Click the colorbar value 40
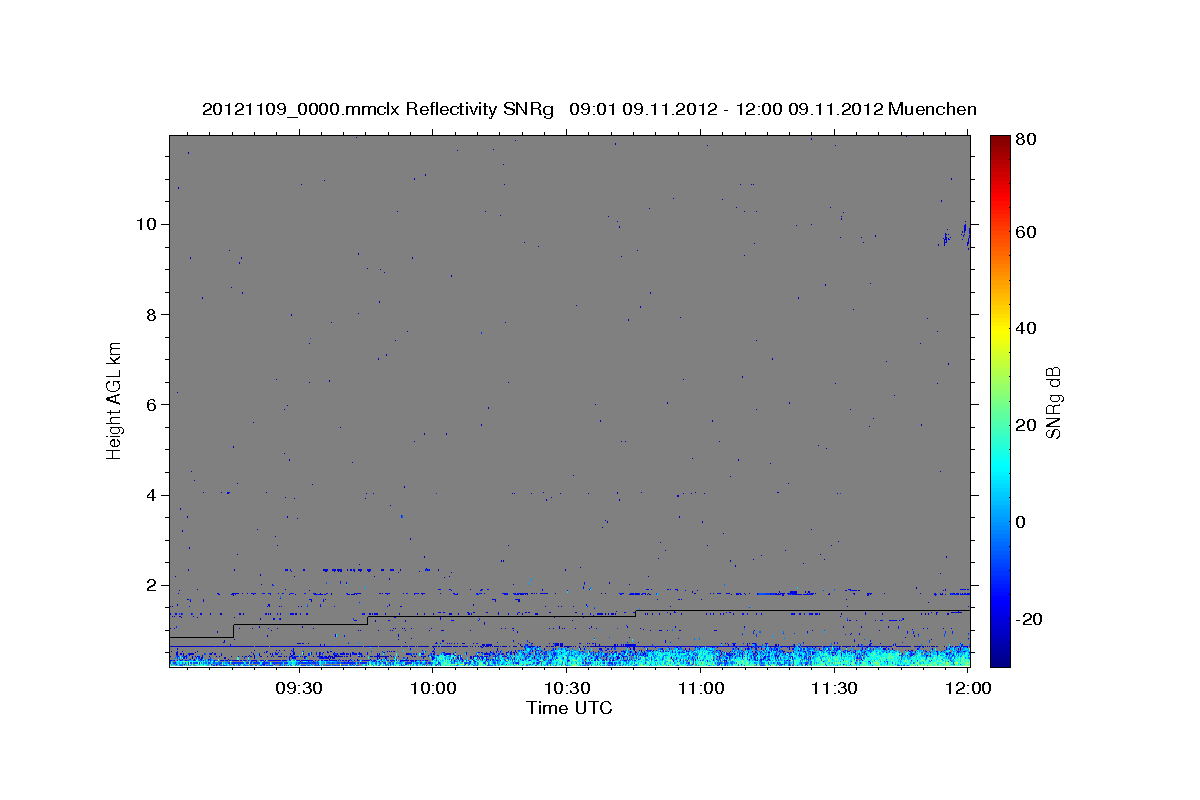 [x=1026, y=328]
